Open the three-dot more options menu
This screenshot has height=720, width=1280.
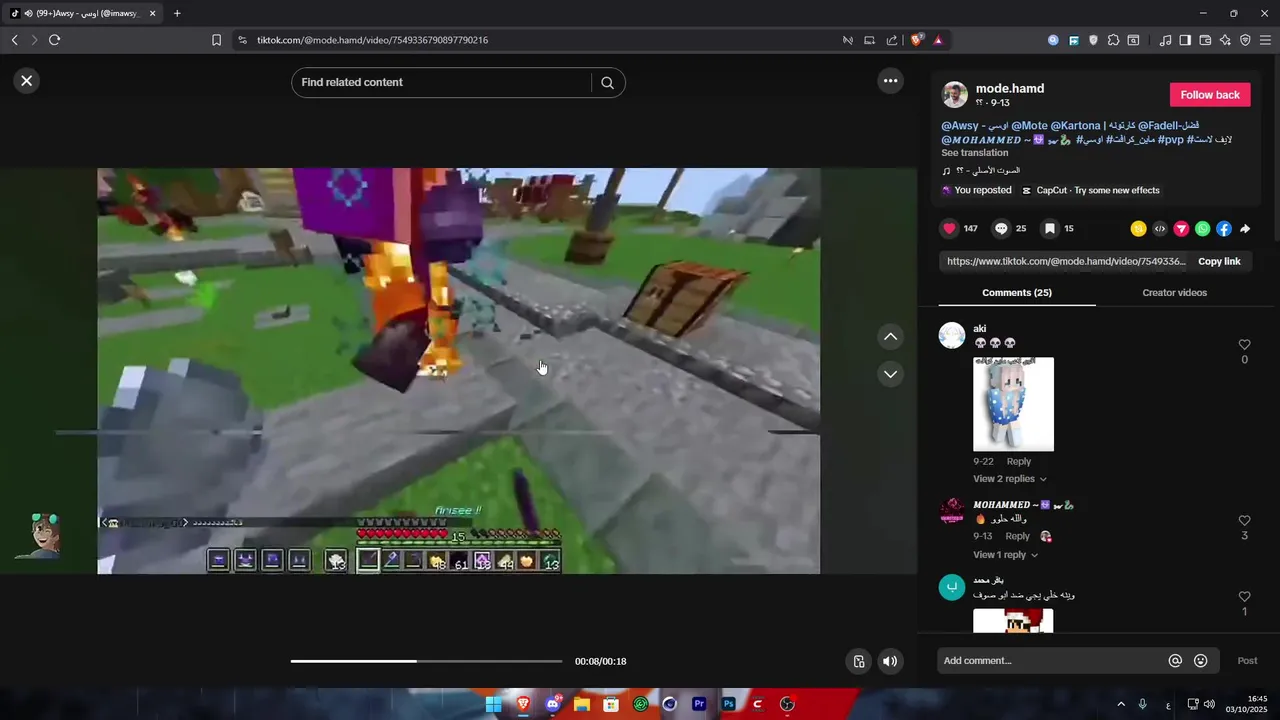[890, 81]
